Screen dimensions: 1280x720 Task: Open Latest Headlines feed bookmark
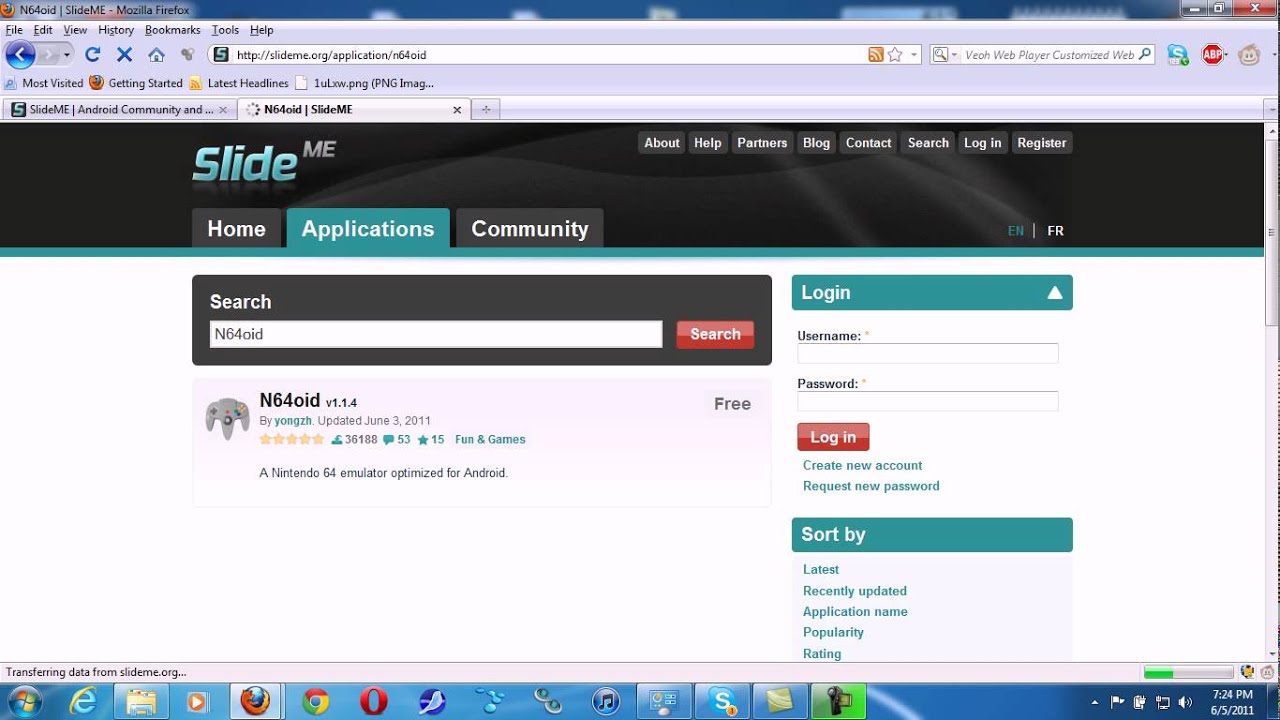(239, 83)
